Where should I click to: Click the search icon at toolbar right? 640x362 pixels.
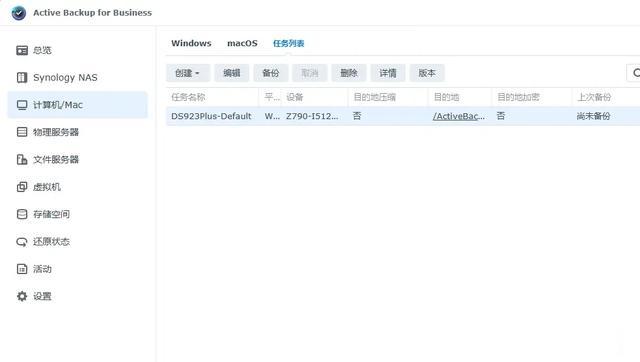coord(636,73)
